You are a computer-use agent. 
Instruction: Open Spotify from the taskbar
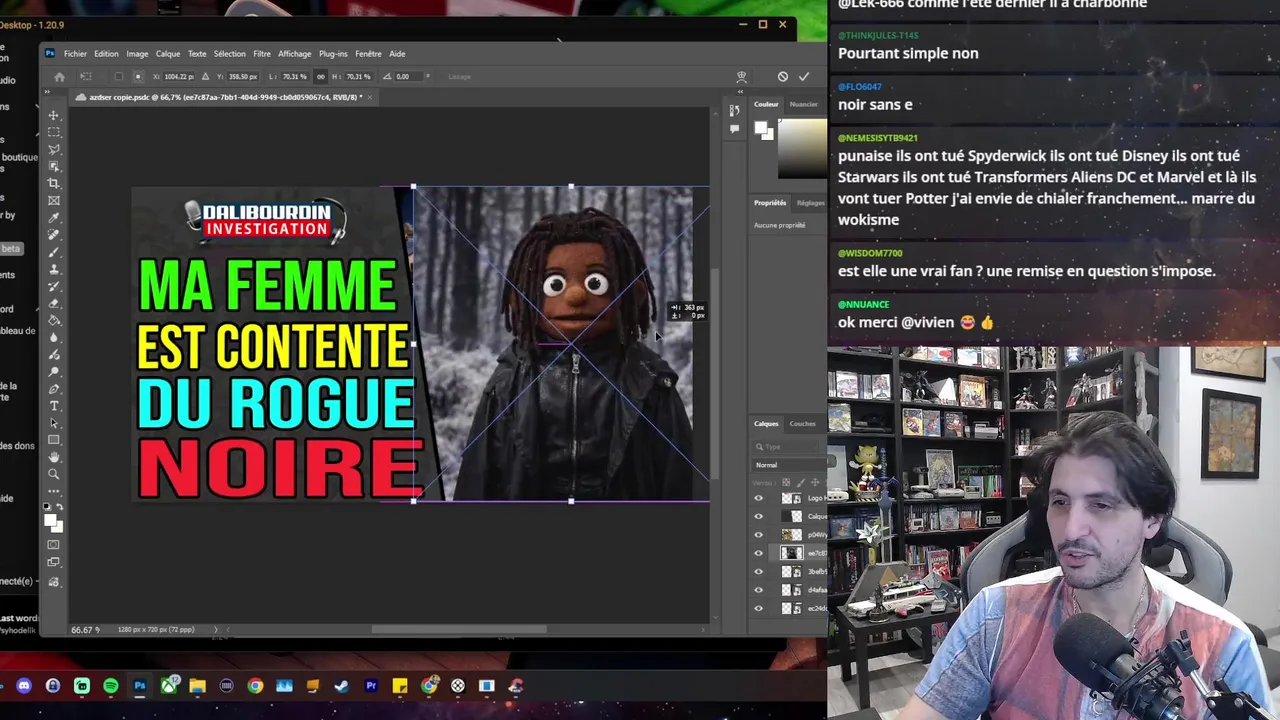pyautogui.click(x=111, y=686)
